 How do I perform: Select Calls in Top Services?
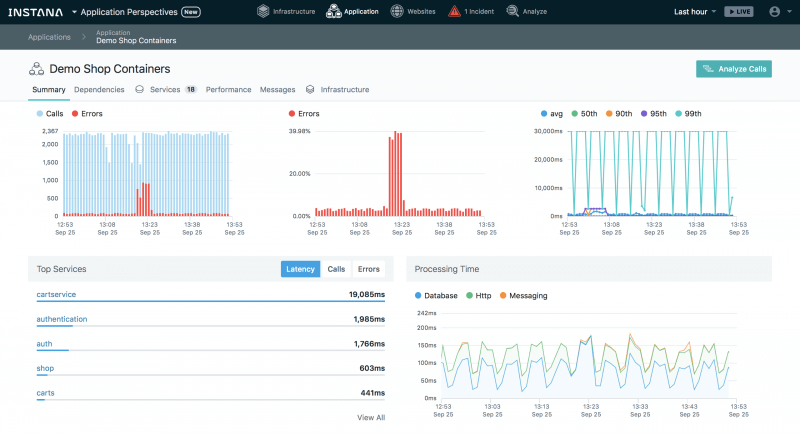[336, 269]
